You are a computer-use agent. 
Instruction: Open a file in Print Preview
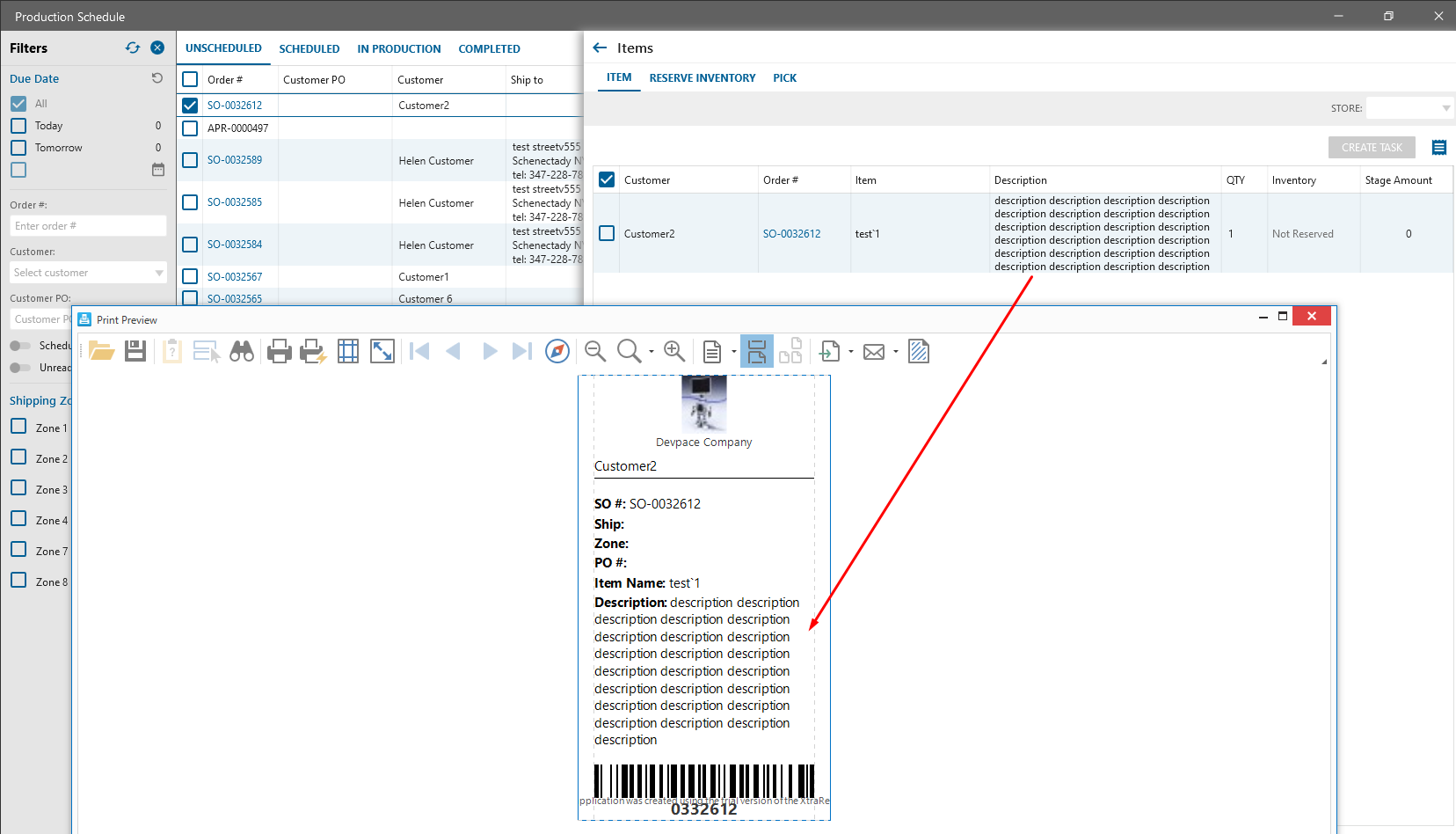pyautogui.click(x=102, y=352)
